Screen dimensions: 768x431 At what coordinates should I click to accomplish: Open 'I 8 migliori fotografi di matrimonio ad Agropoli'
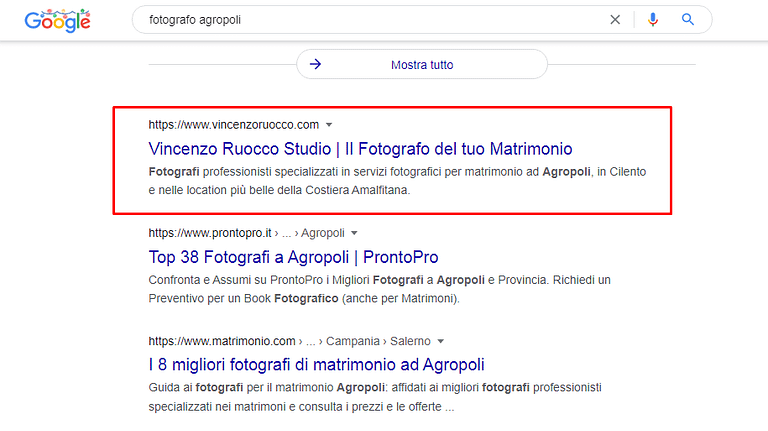coord(316,365)
